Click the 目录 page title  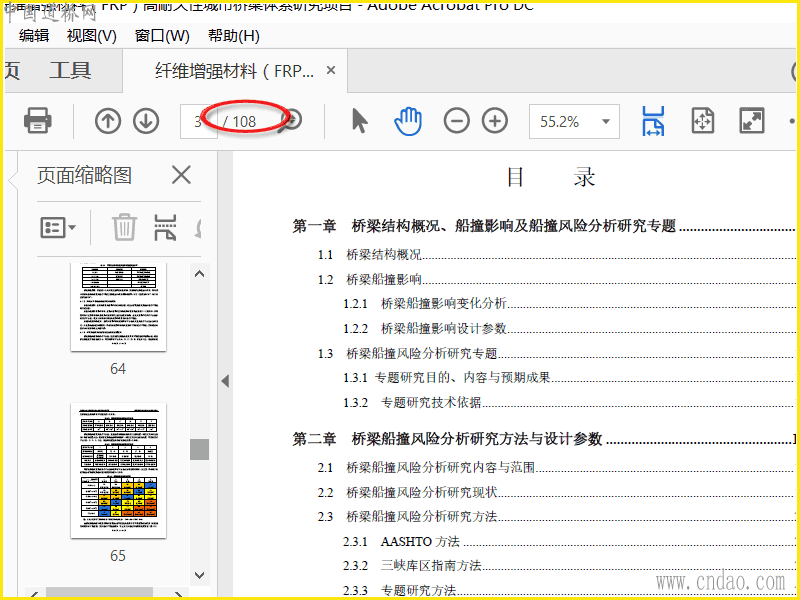click(551, 177)
